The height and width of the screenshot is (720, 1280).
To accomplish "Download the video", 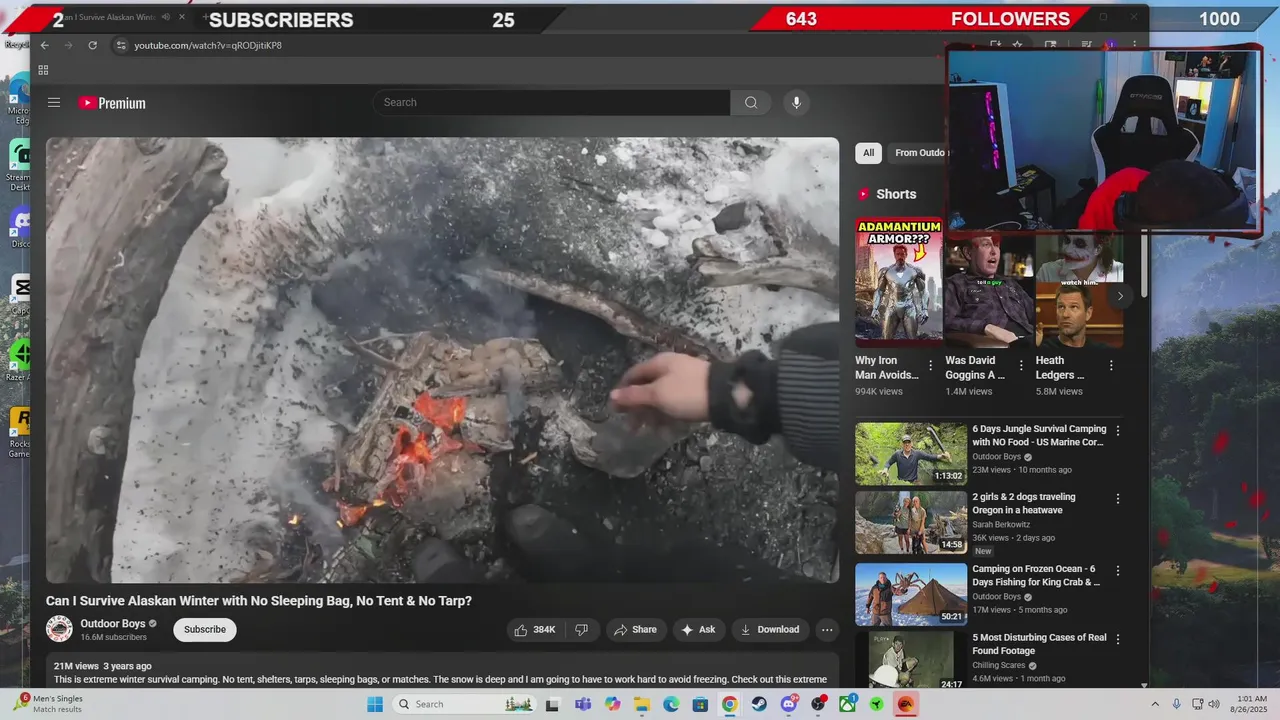I will point(770,630).
